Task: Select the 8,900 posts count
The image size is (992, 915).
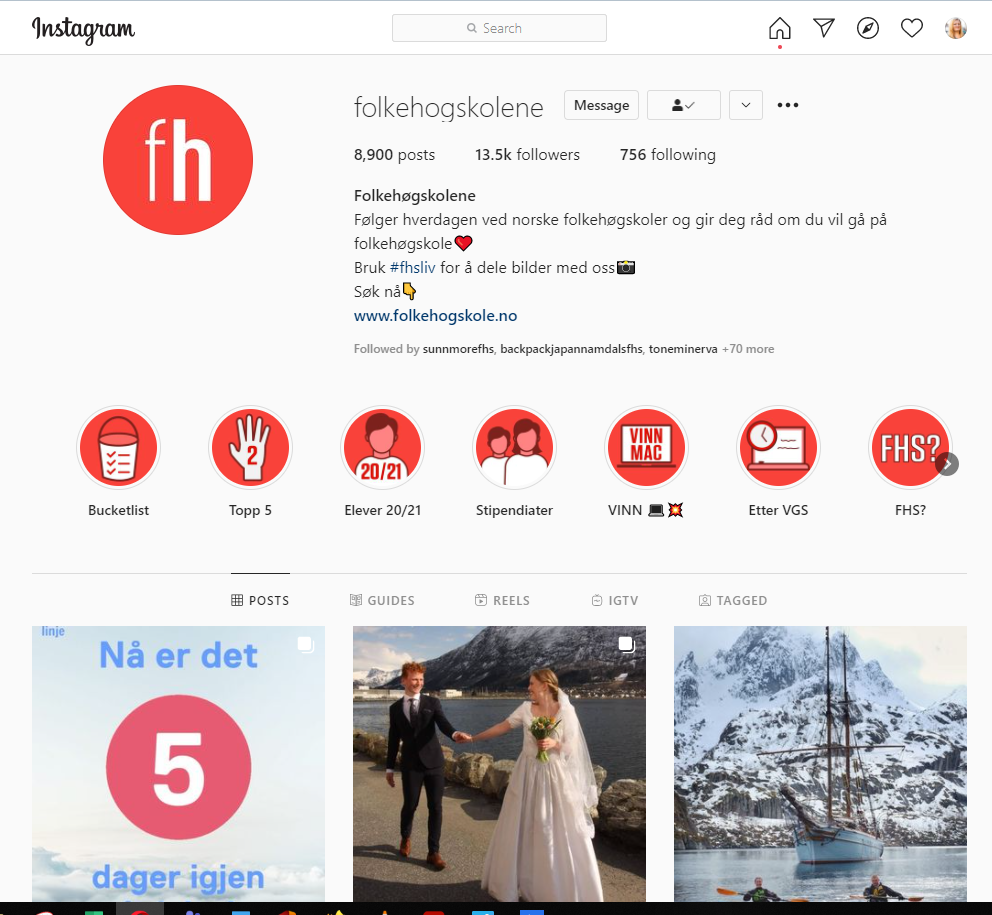Action: tap(394, 154)
